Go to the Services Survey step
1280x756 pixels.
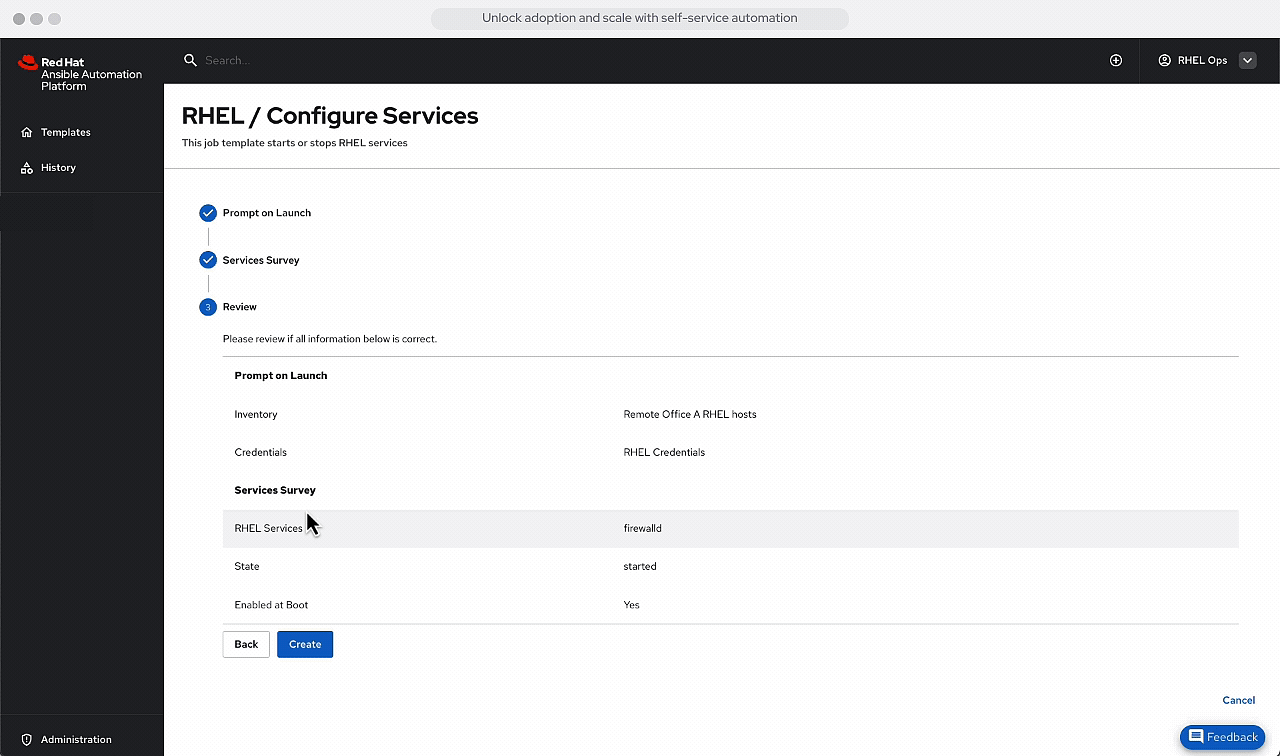(261, 260)
